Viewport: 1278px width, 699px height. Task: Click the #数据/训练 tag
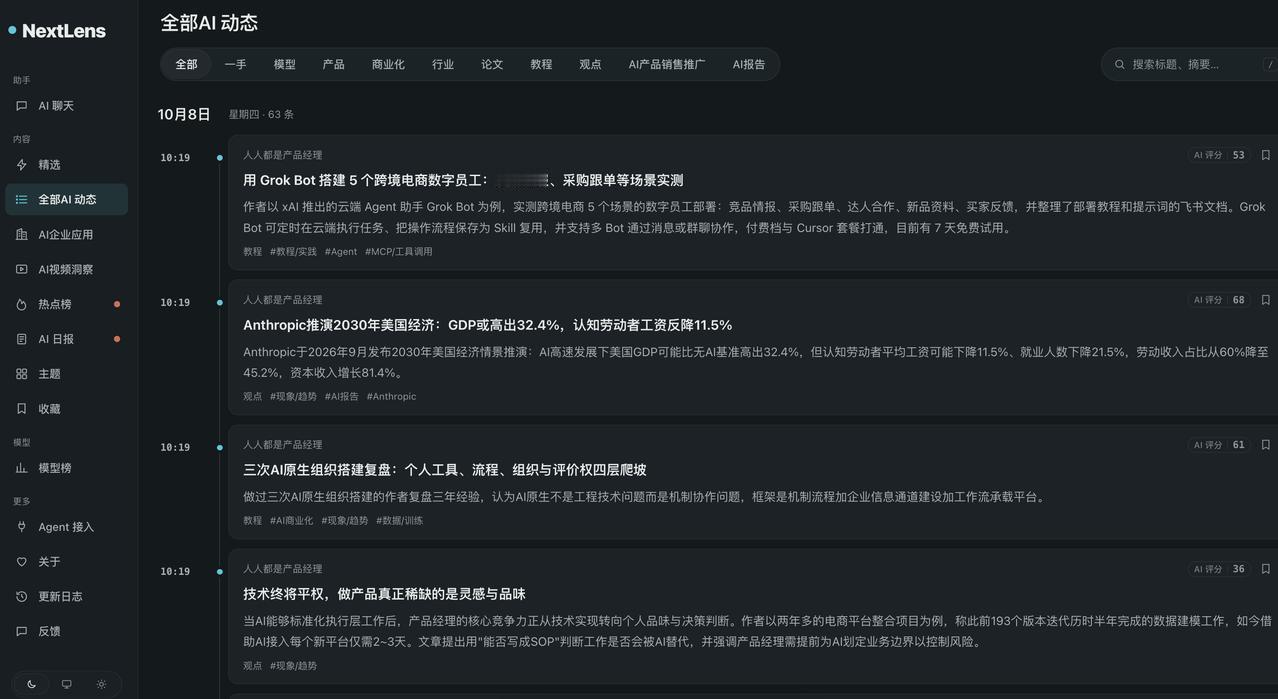point(399,521)
